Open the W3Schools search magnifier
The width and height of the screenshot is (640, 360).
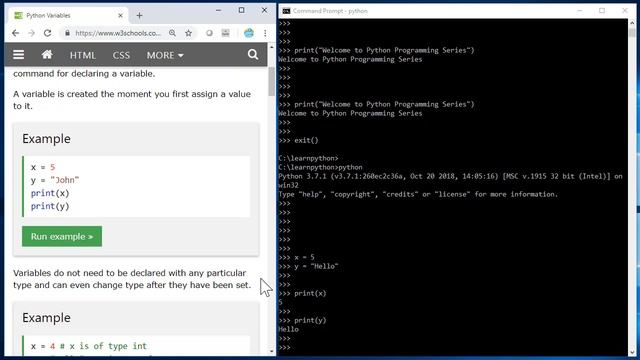[x=253, y=54]
